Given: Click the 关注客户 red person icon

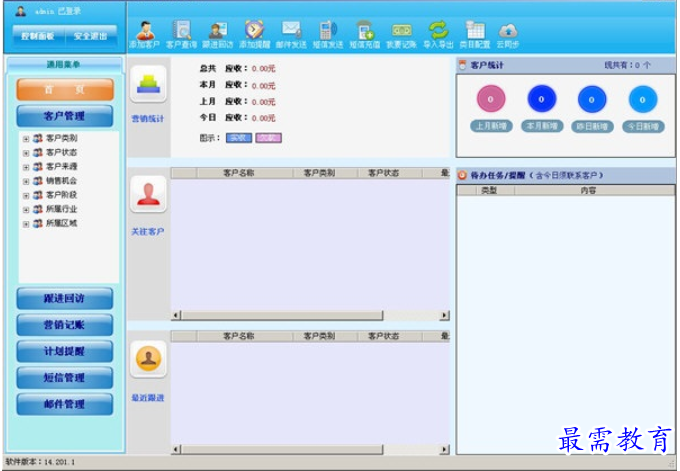Looking at the screenshot, I should 149,195.
